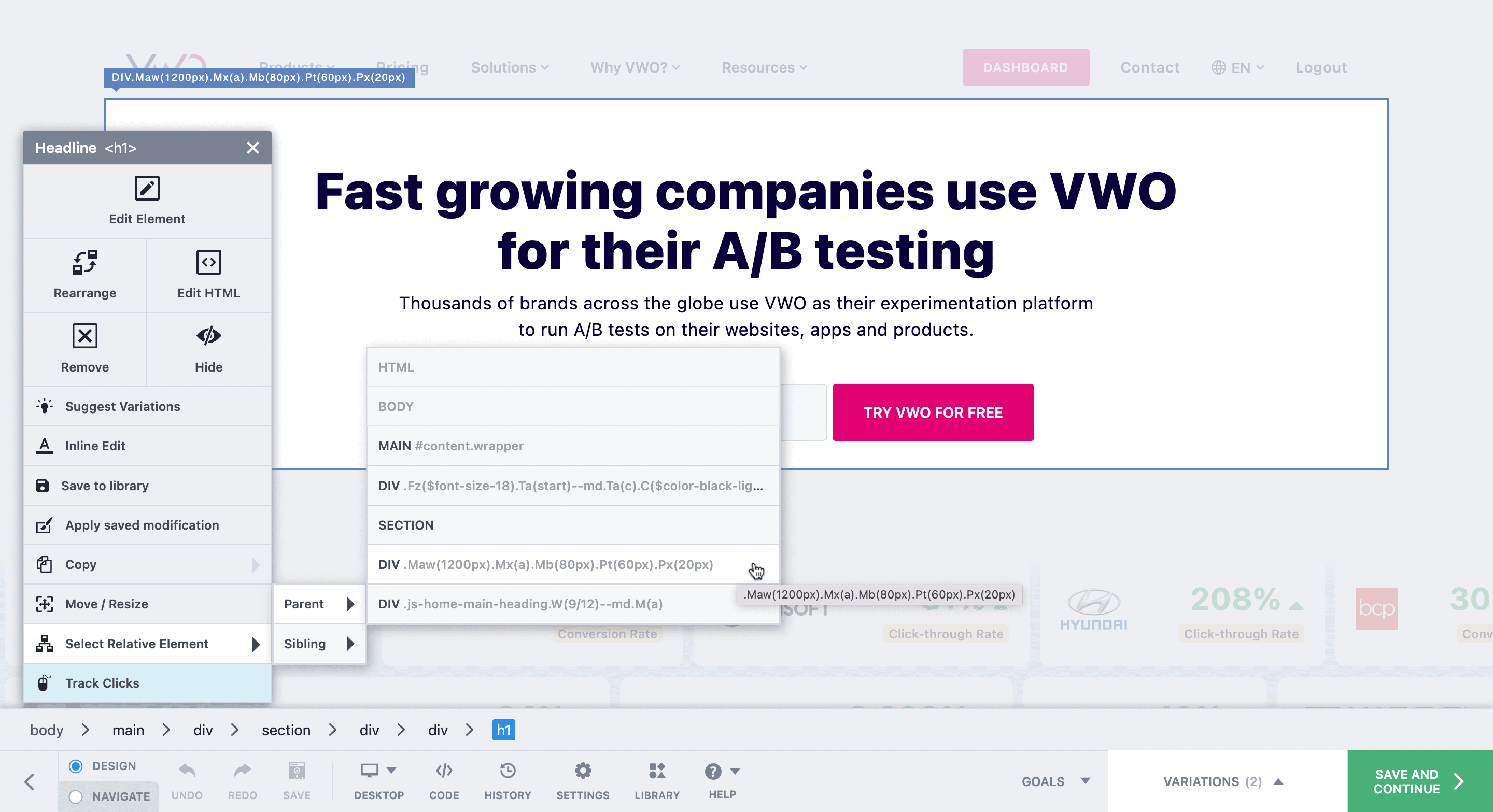
Task: Click SAVE AND CONTINUE button
Action: click(1412, 782)
